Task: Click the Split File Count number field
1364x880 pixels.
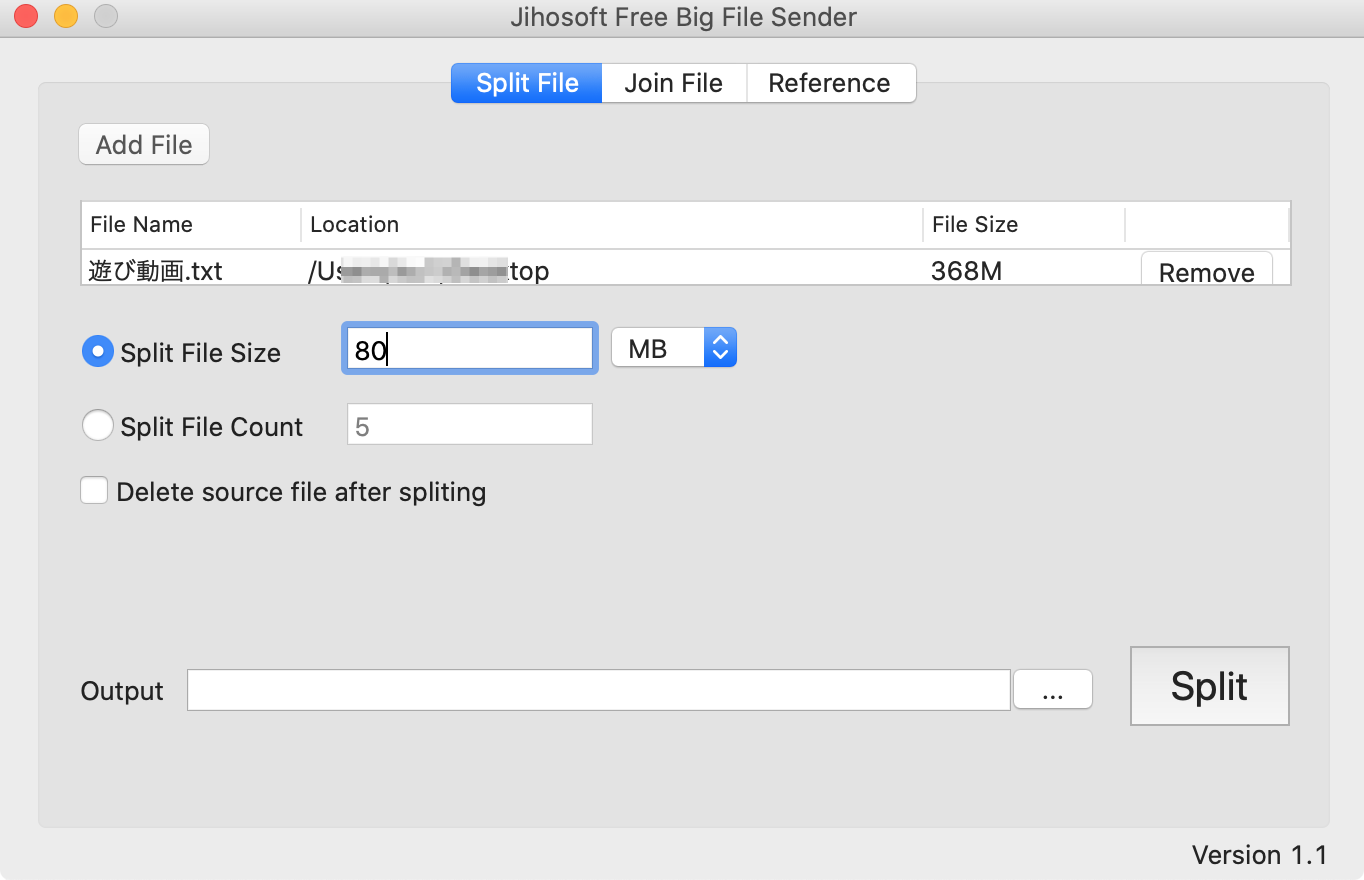Action: [x=470, y=425]
